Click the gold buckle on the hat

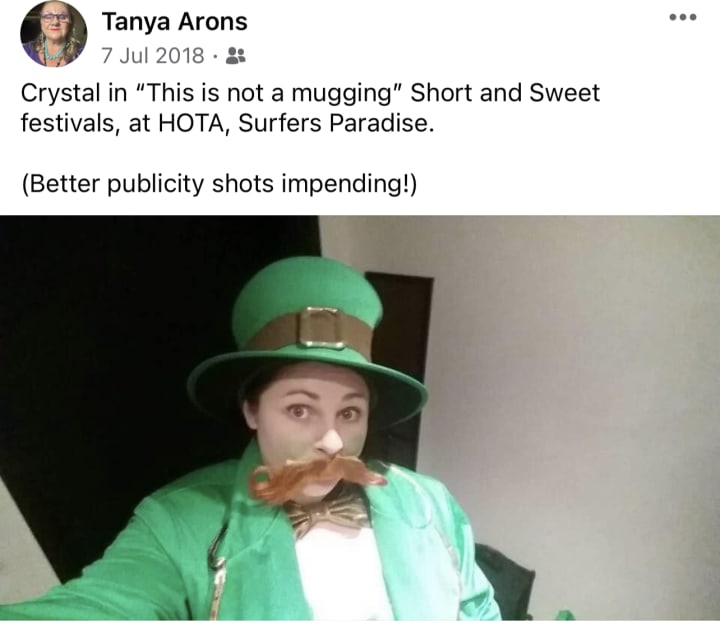321,328
